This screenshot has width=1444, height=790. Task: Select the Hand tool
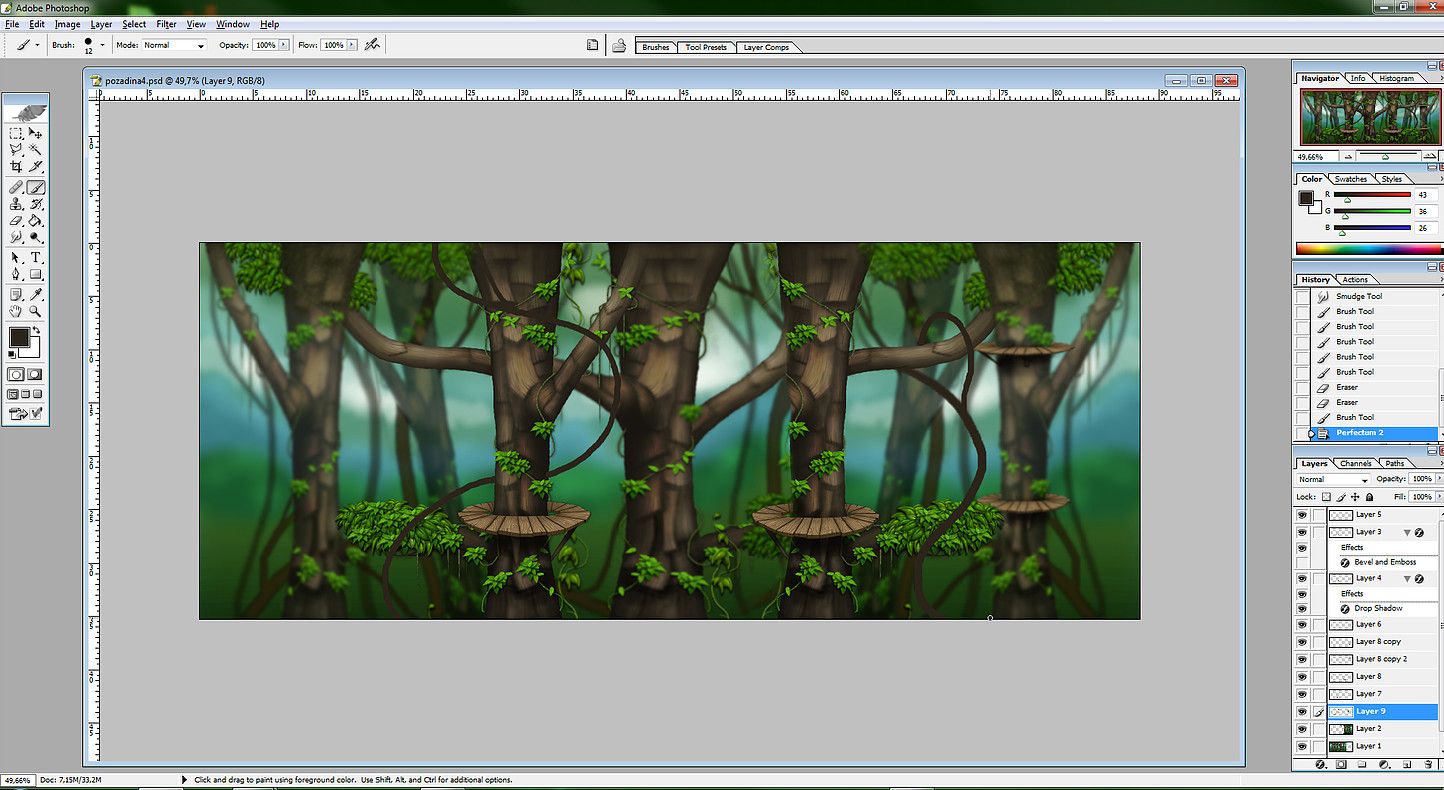[16, 312]
